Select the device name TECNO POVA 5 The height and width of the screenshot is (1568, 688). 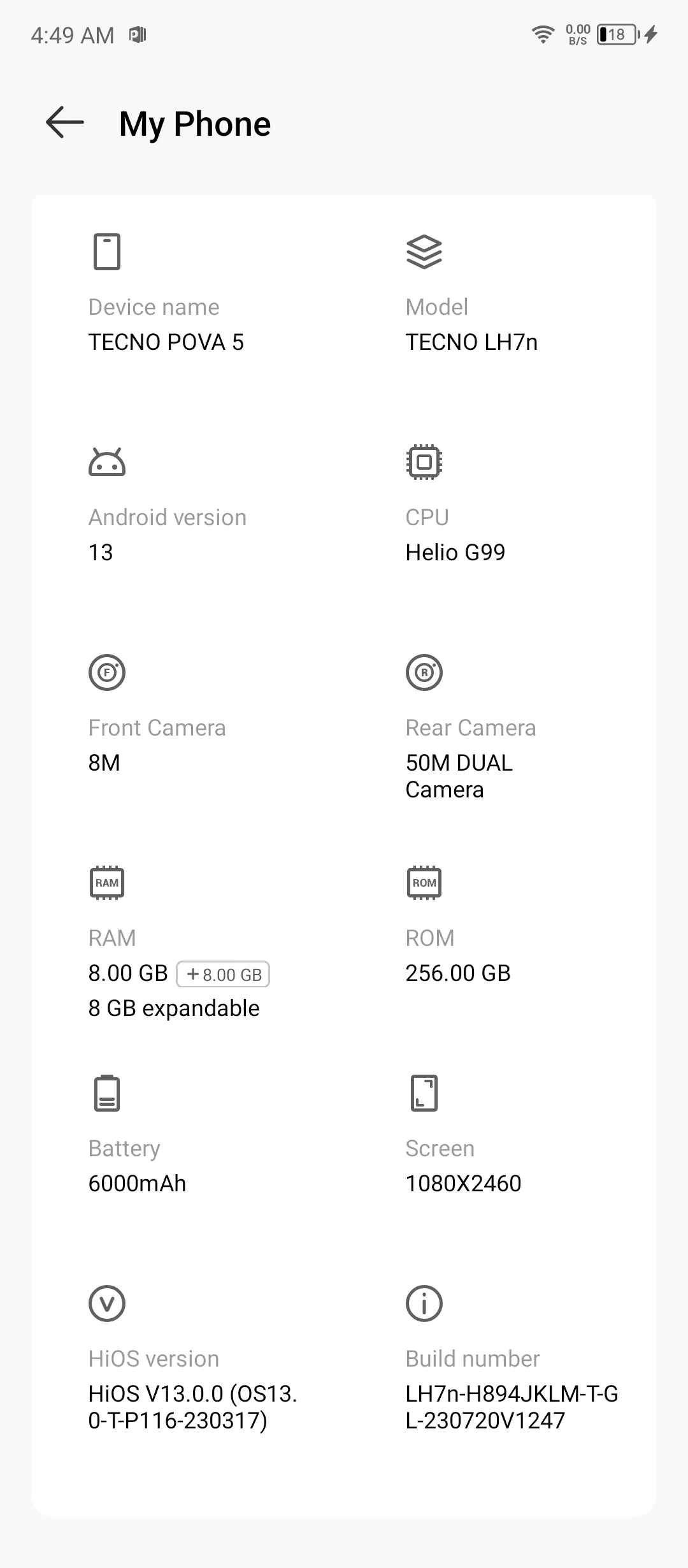tap(166, 342)
